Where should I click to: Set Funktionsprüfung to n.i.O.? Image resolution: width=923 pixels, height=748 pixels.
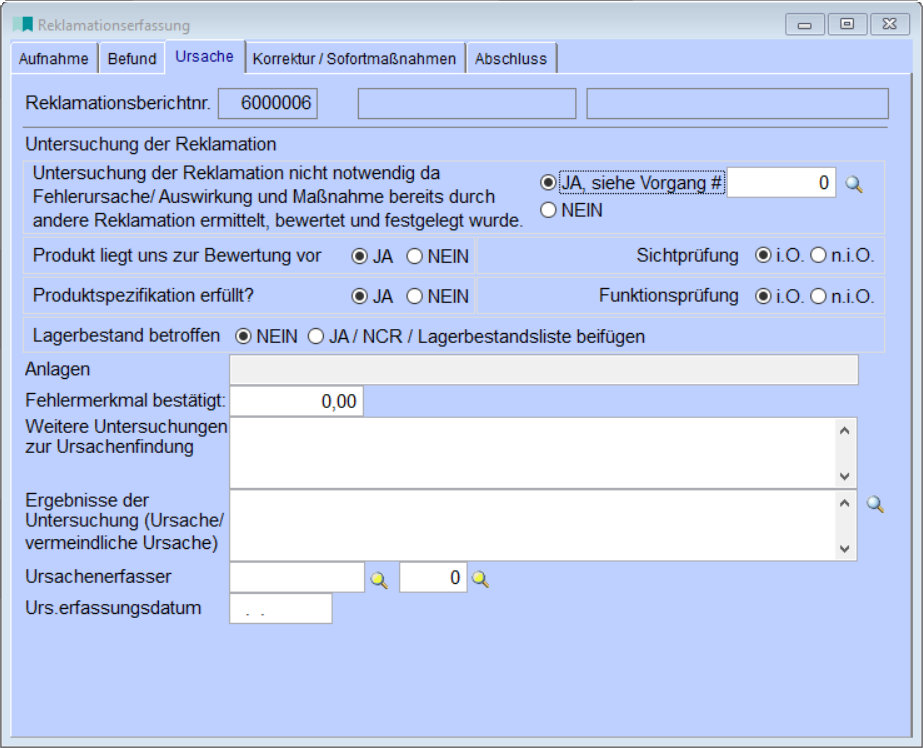[x=818, y=296]
